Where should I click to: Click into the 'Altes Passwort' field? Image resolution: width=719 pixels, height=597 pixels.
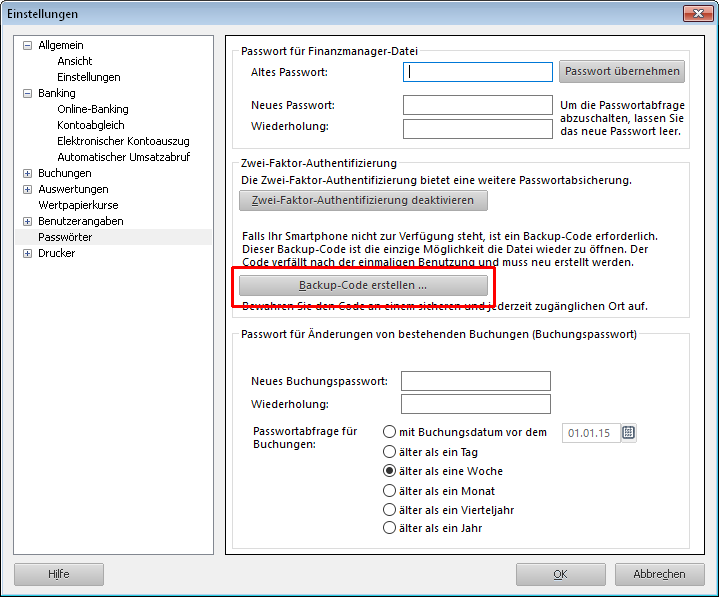point(478,72)
